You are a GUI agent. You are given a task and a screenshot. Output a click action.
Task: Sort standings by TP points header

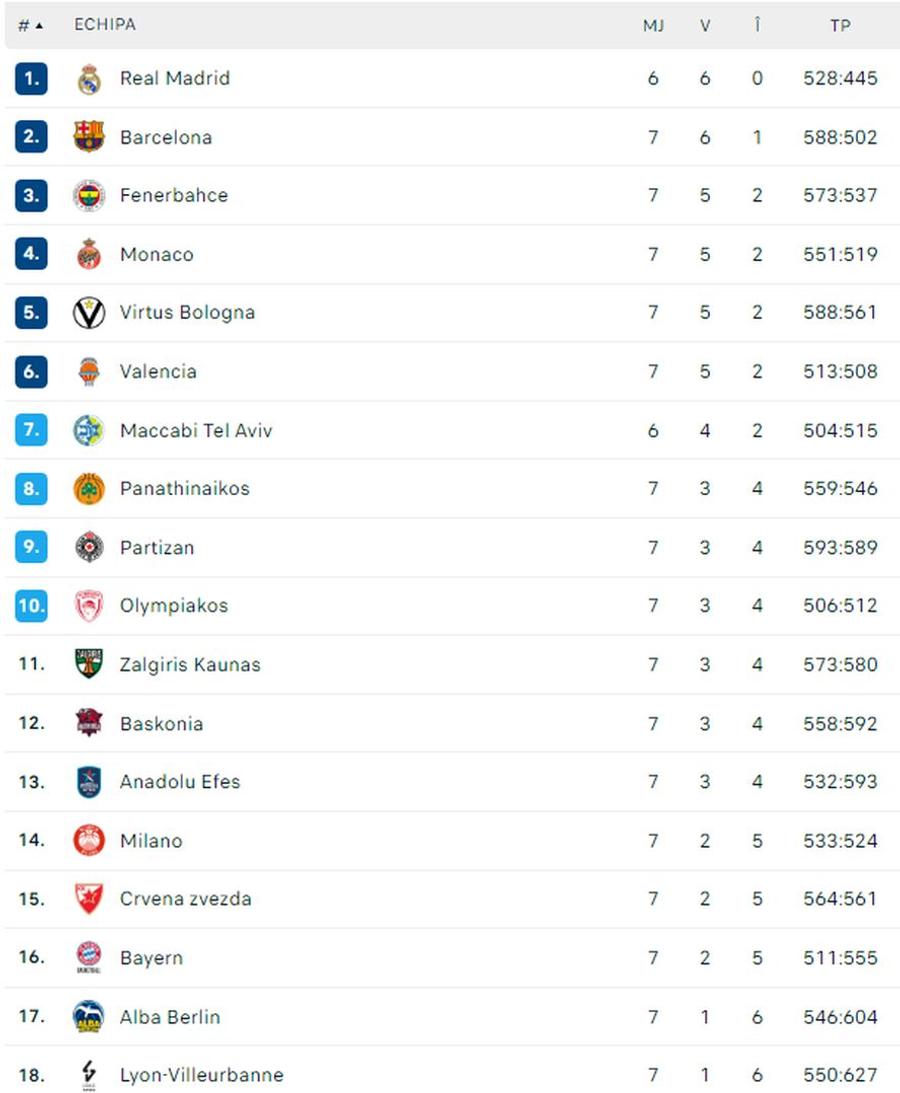coord(840,26)
